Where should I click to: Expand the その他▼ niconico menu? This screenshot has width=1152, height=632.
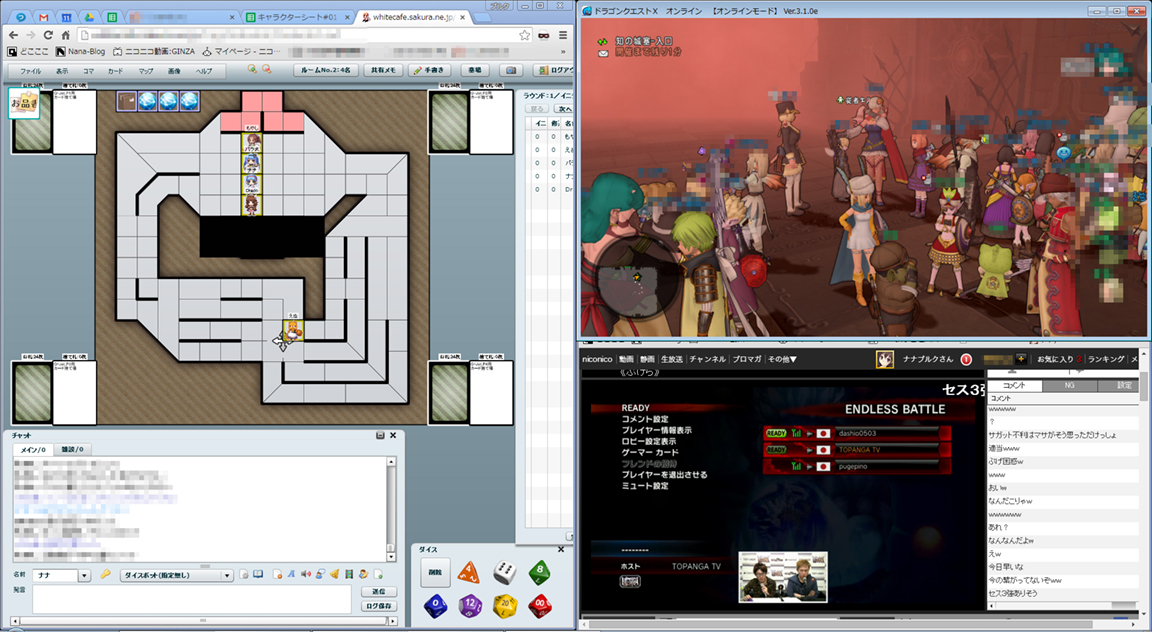pos(782,359)
